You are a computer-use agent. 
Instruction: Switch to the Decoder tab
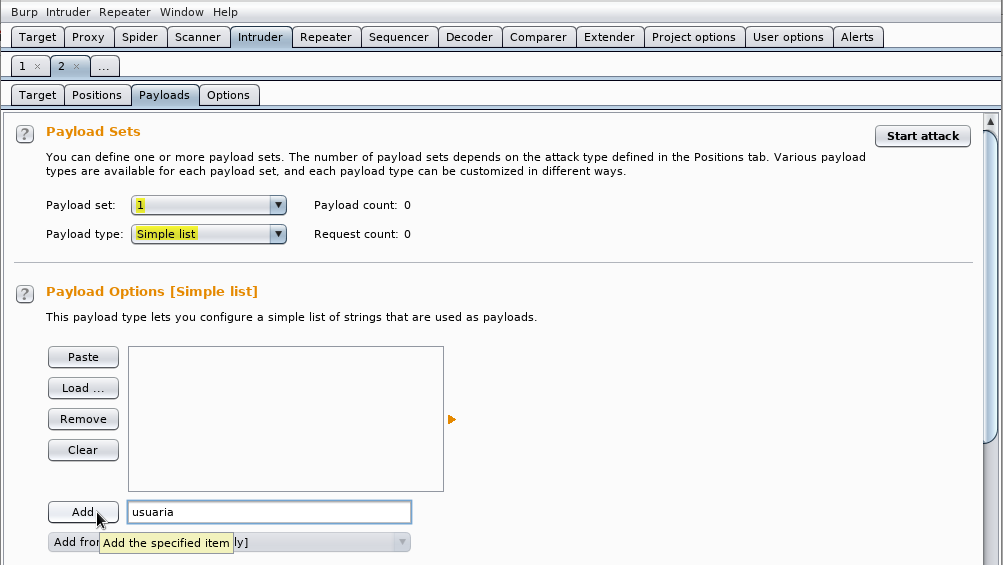click(x=470, y=37)
